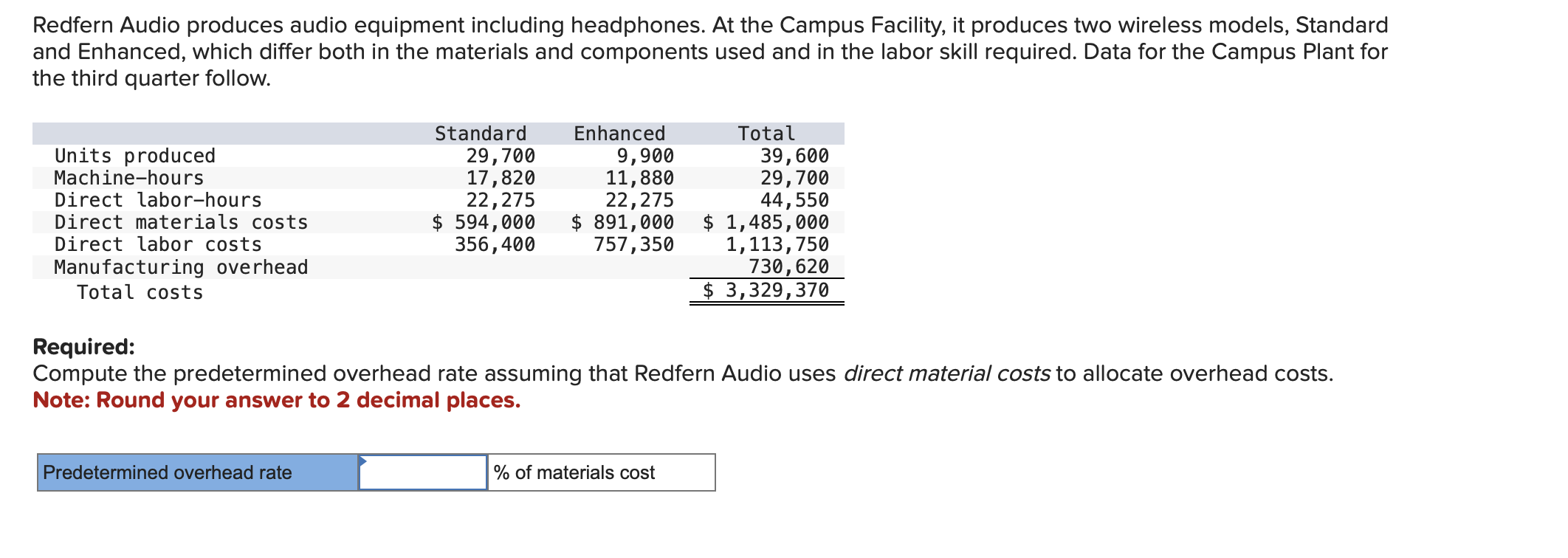Click the 'Total' column header

click(766, 134)
